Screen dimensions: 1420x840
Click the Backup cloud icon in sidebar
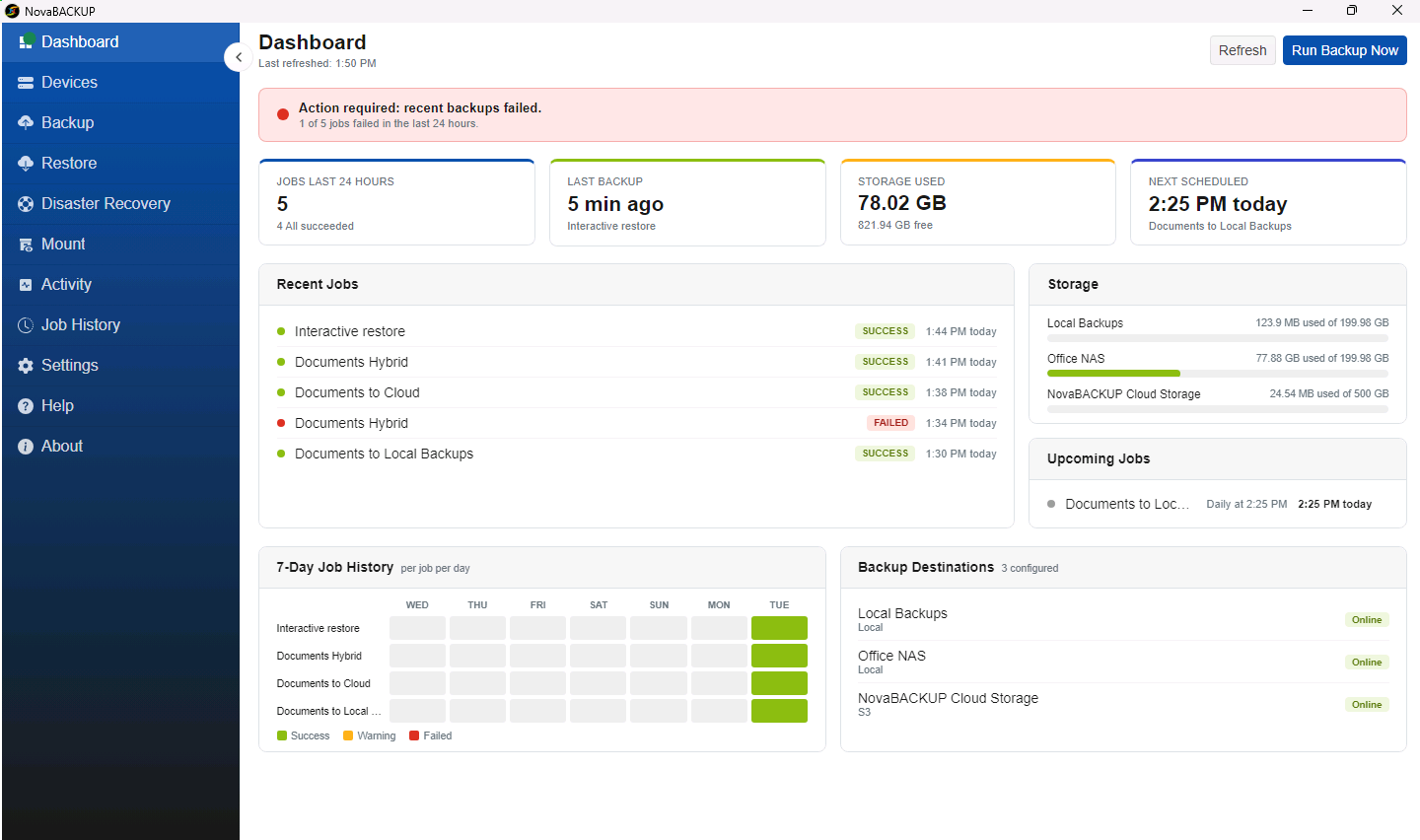(26, 122)
